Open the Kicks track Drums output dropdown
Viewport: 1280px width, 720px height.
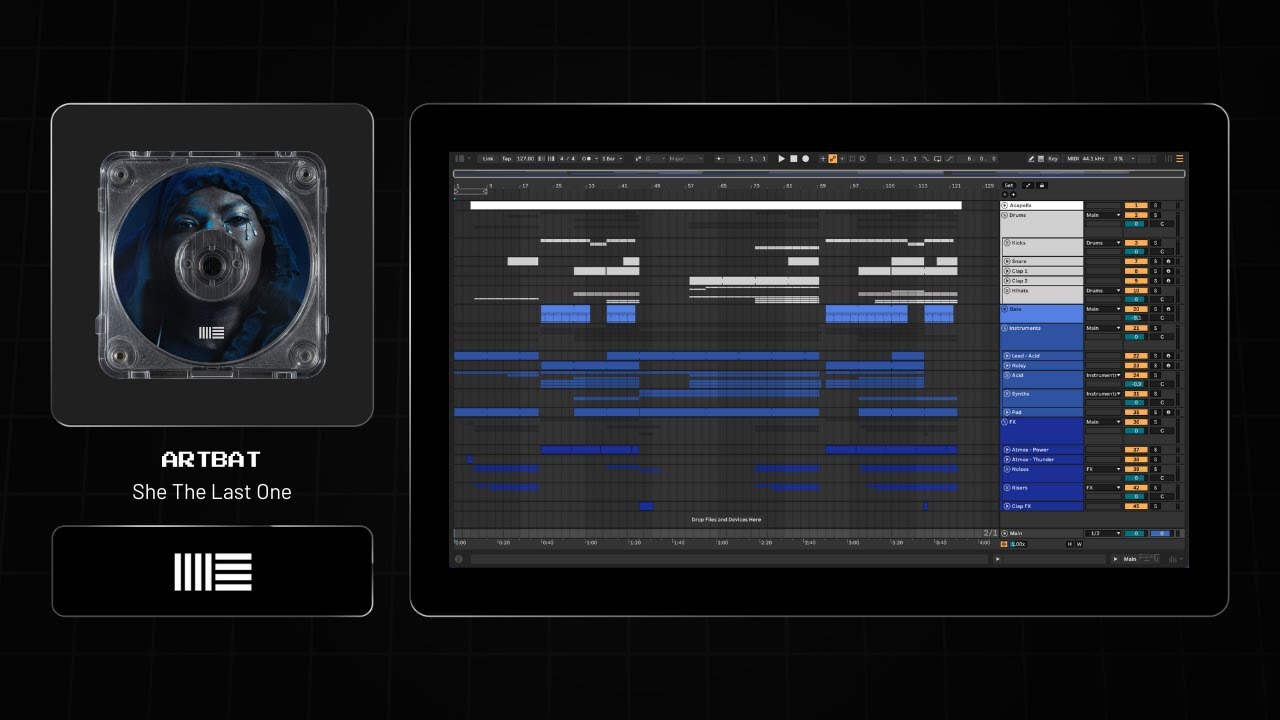tap(1104, 243)
